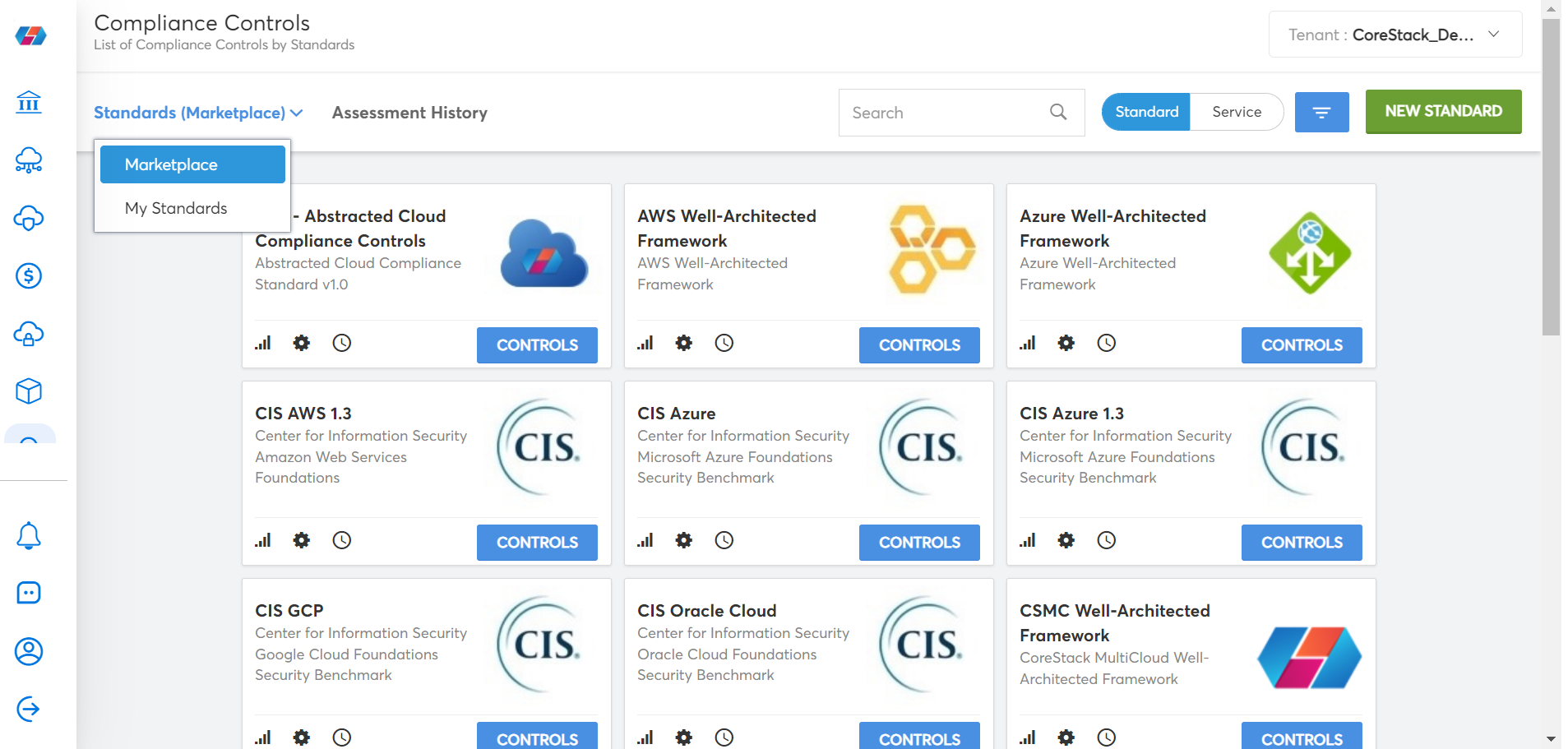Open gear icon on CIS AWS 1.3 card

(x=302, y=540)
